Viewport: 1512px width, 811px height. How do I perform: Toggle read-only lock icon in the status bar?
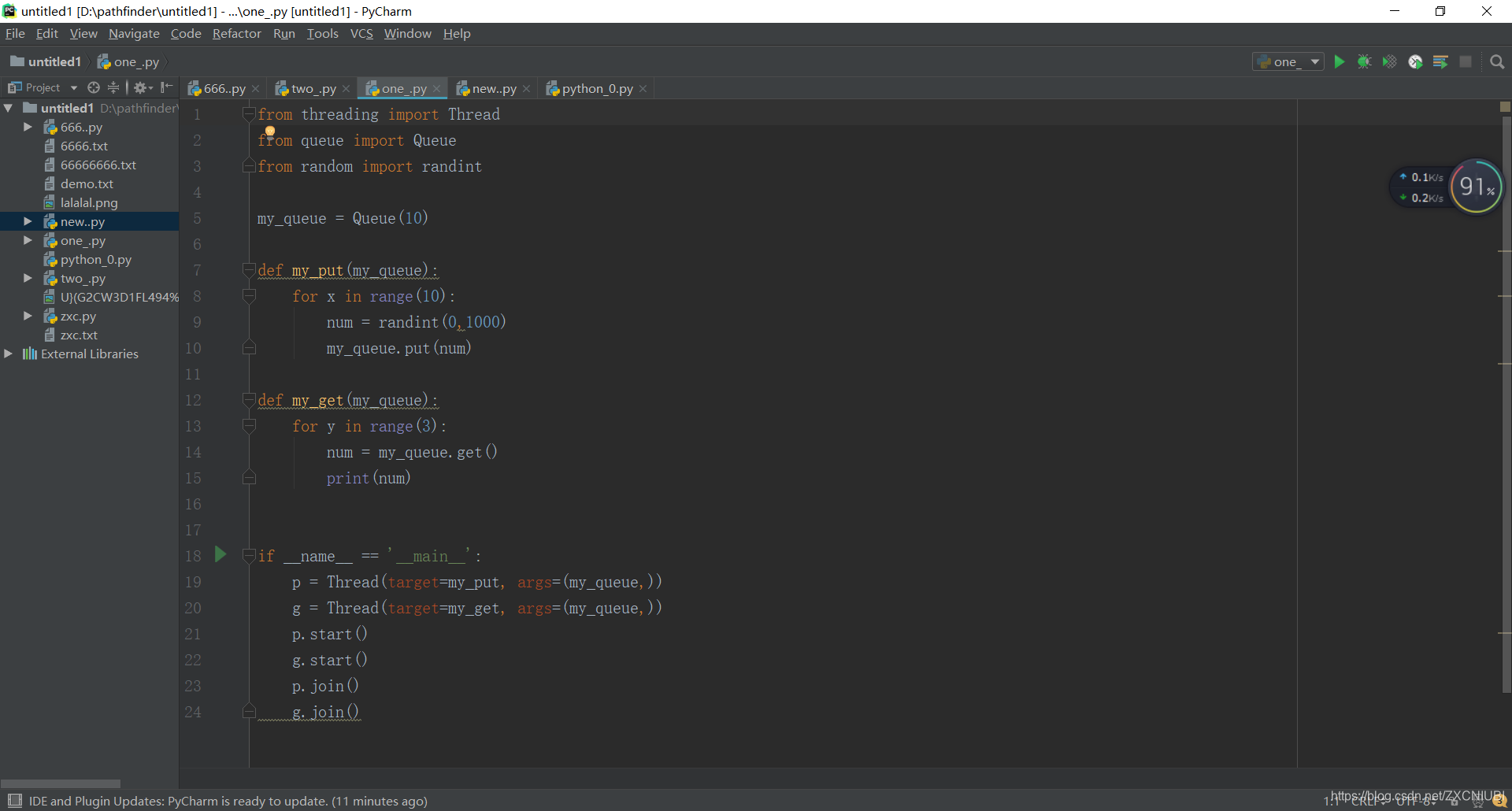(1455, 802)
